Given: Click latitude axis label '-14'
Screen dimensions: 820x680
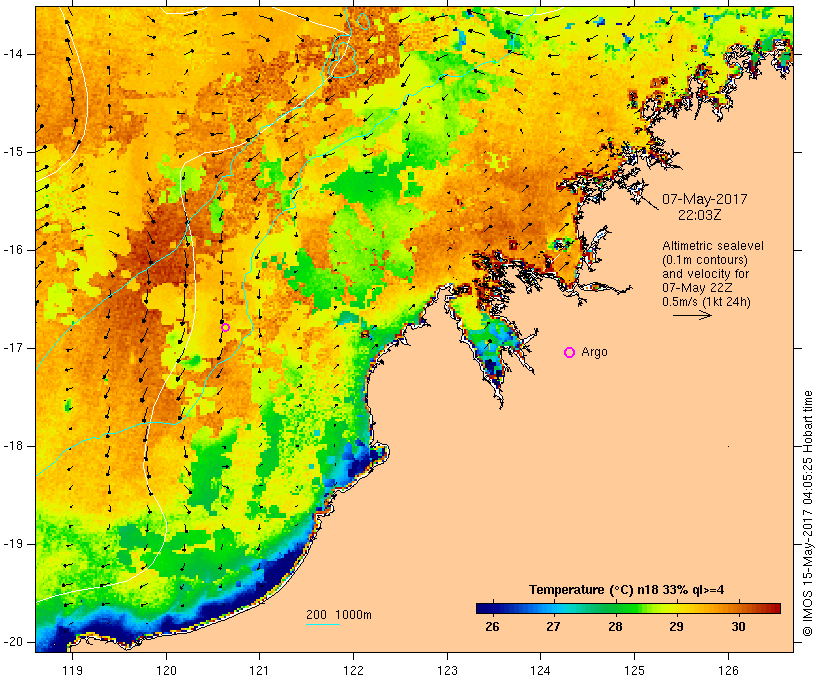Looking at the screenshot, I should [x=13, y=54].
